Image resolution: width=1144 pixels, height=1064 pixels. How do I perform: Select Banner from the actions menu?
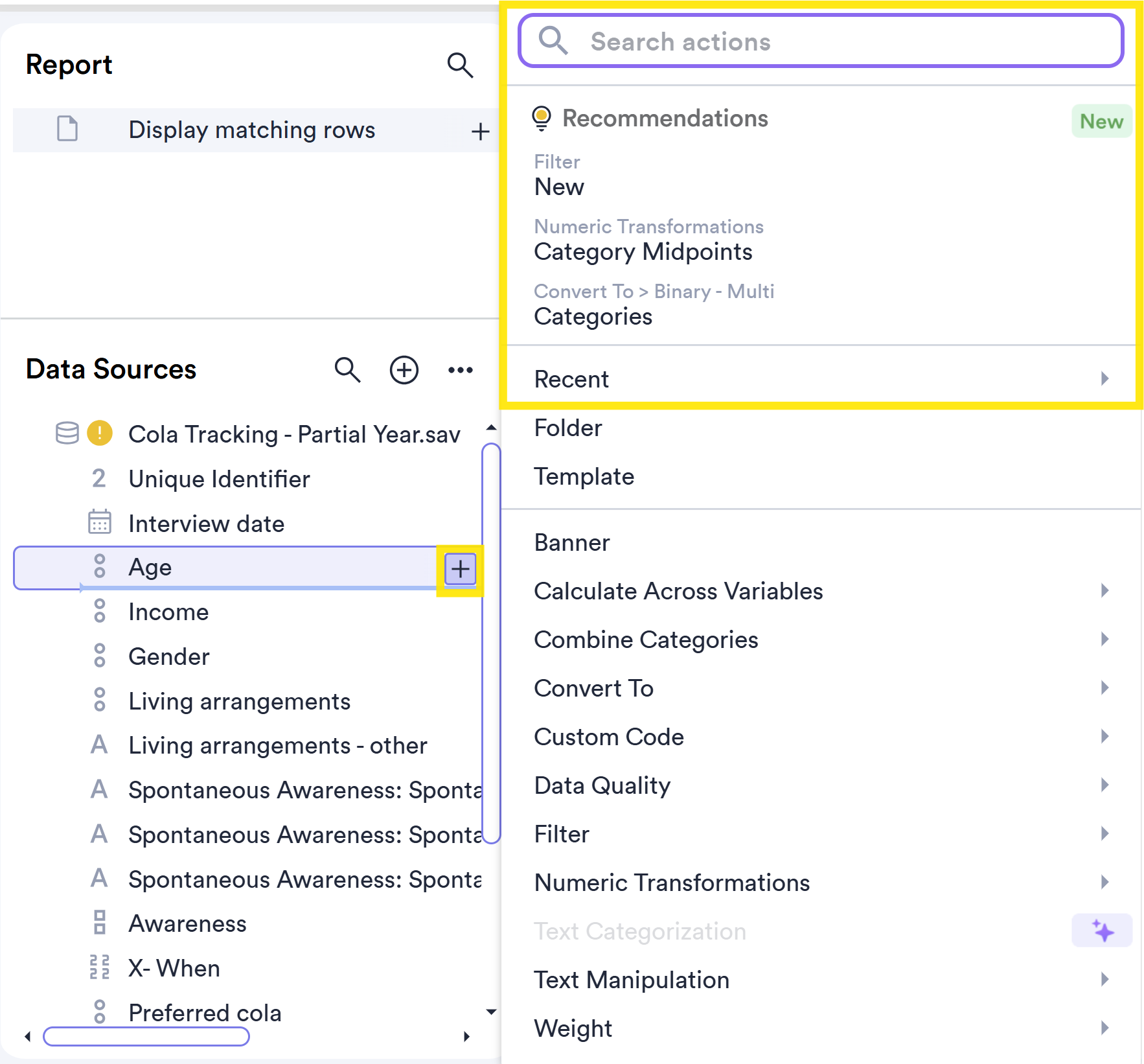pyautogui.click(x=572, y=543)
